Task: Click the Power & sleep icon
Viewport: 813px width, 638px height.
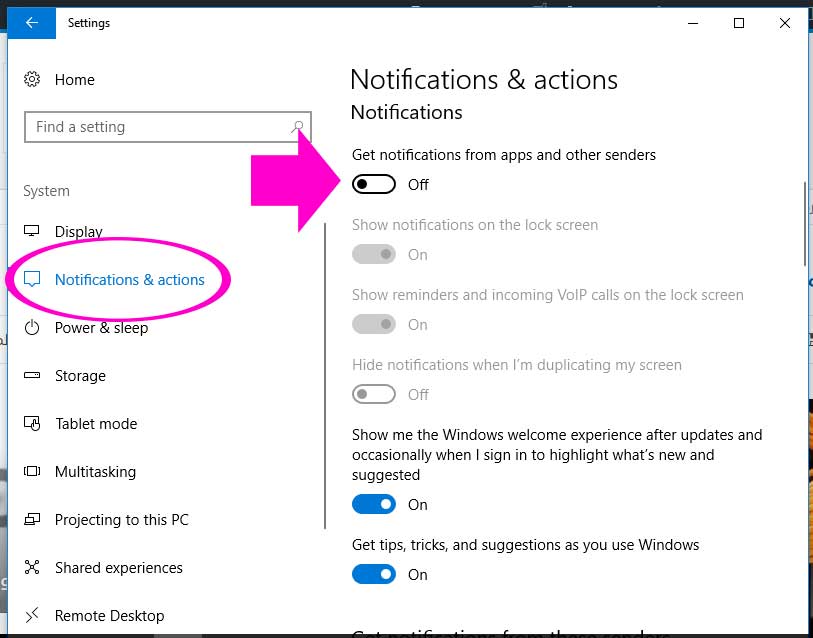Action: pos(32,328)
